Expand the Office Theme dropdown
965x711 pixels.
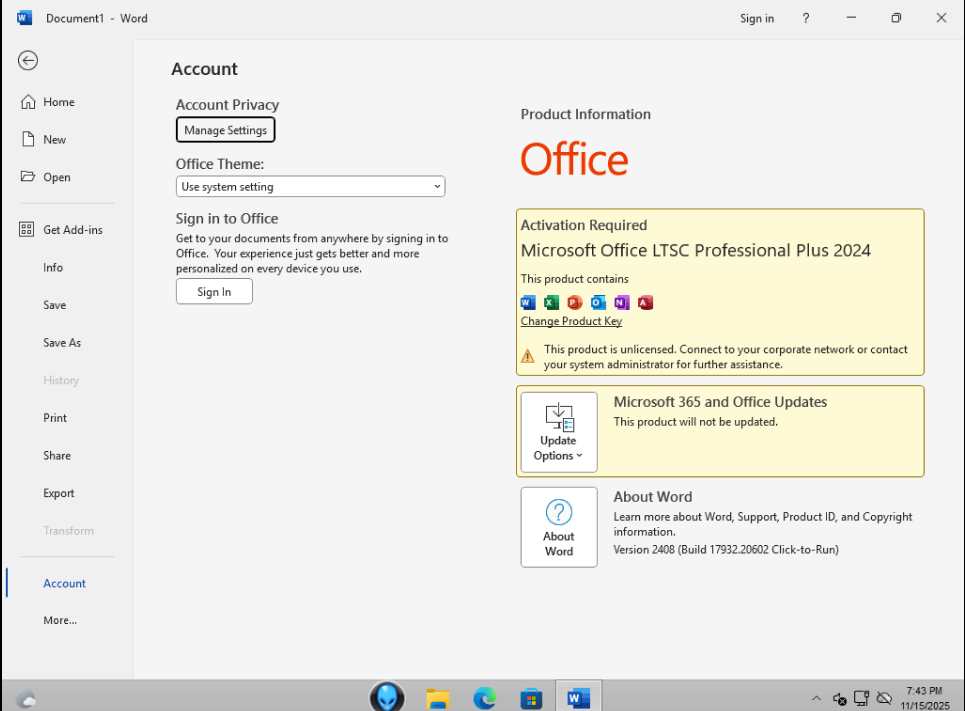[x=310, y=187]
